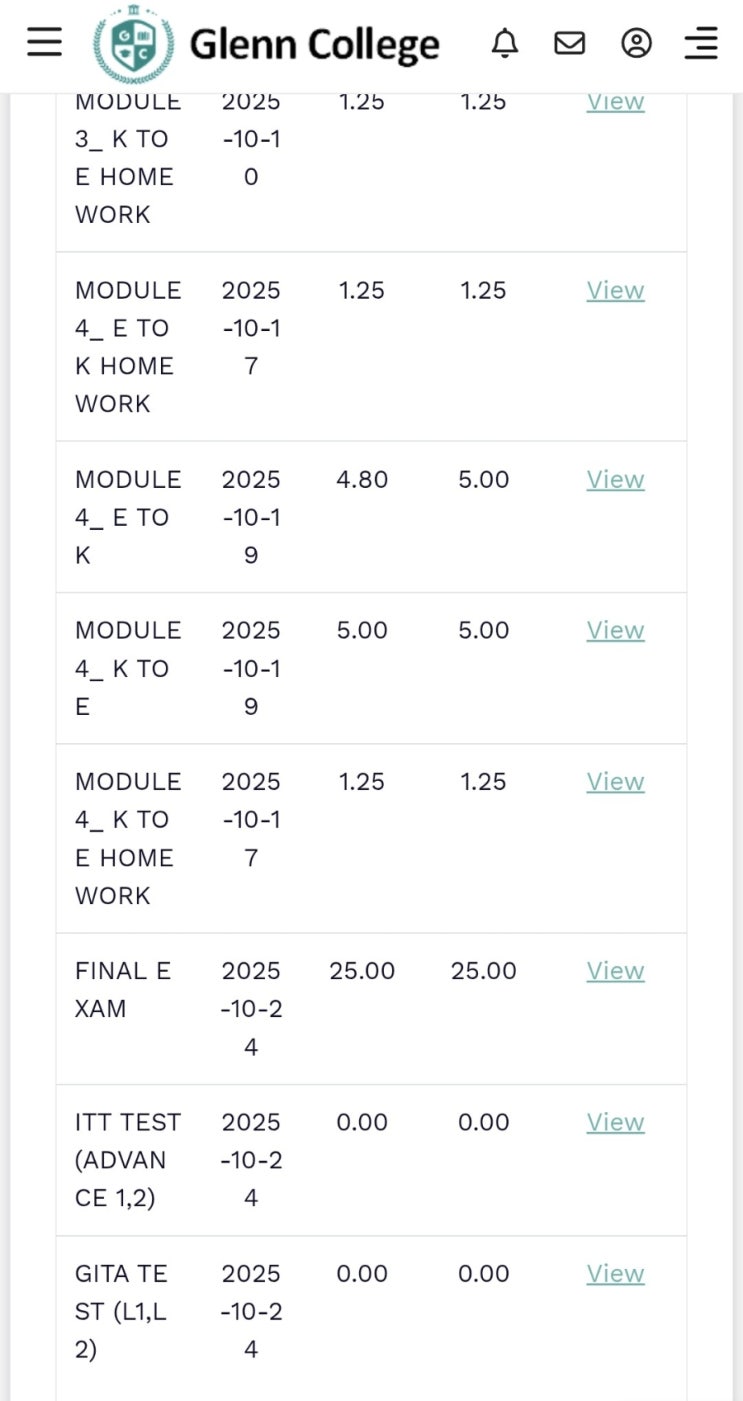View Module 4 K to E scored 5.00
The width and height of the screenshot is (743, 1401).
click(615, 630)
